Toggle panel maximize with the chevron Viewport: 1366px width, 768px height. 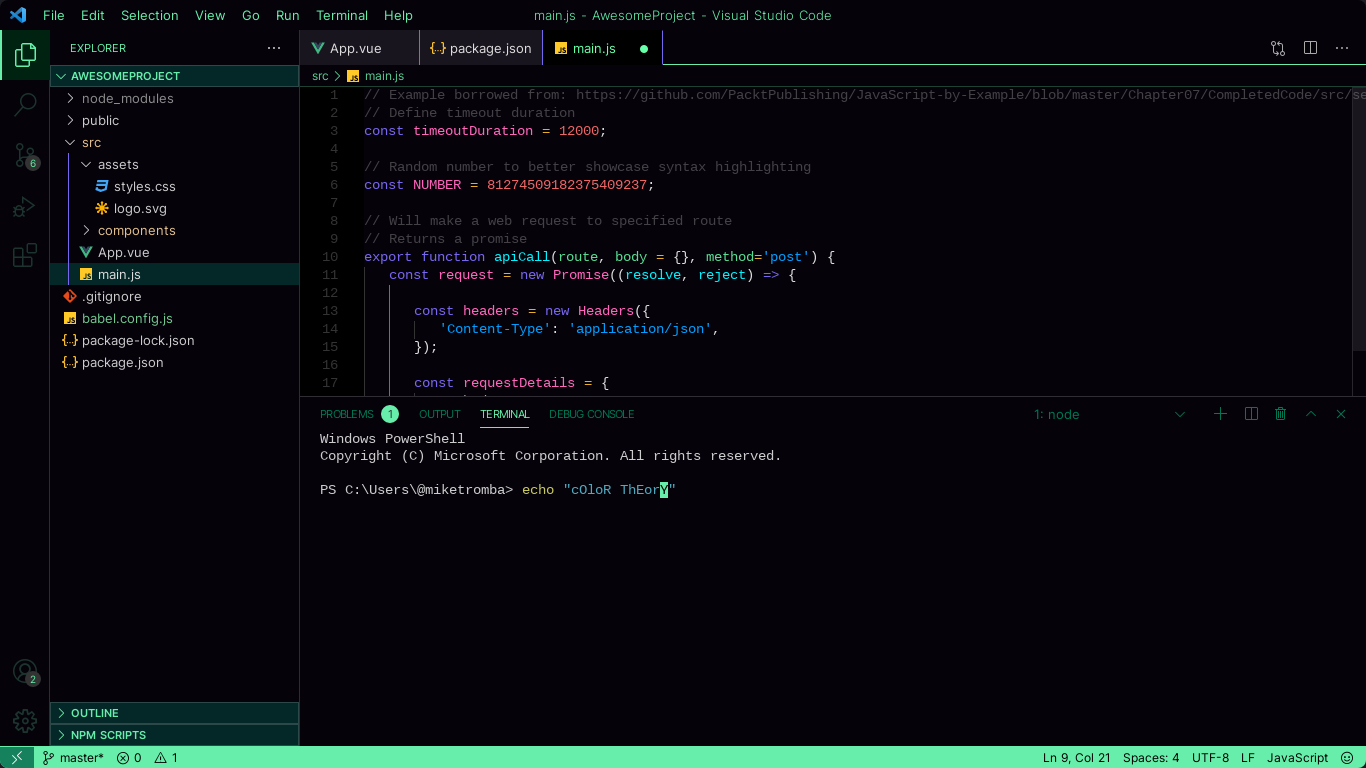pyautogui.click(x=1311, y=413)
